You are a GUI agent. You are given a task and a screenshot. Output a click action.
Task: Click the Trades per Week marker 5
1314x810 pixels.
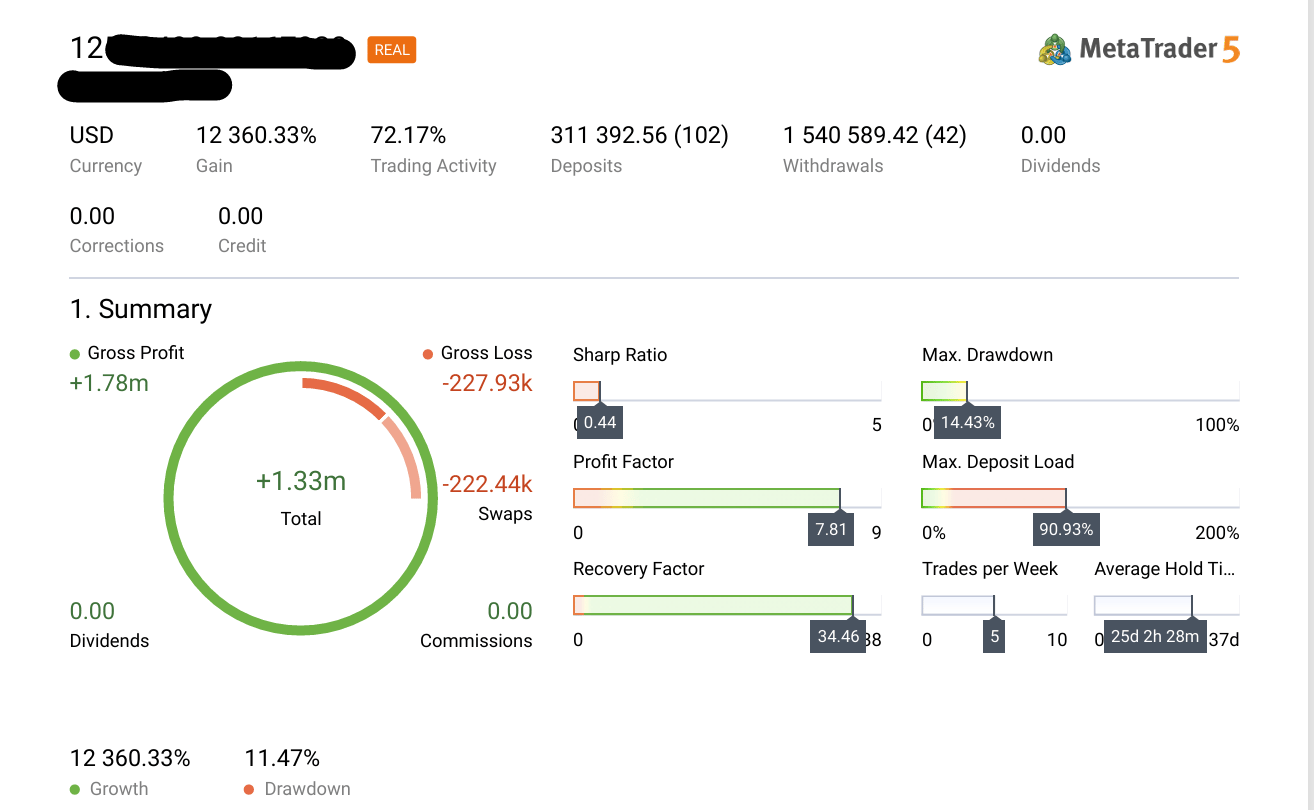point(994,637)
